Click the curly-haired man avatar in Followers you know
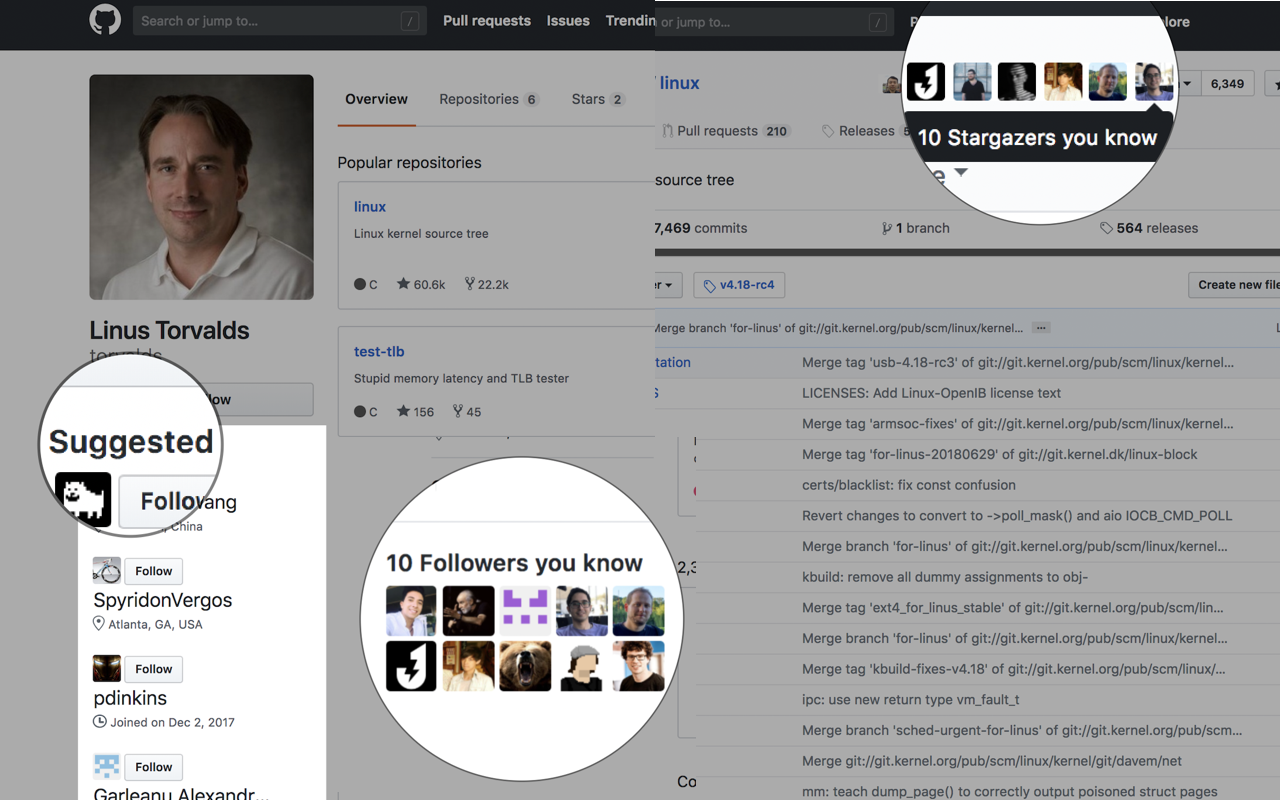Image resolution: width=1280 pixels, height=800 pixels. click(639, 666)
